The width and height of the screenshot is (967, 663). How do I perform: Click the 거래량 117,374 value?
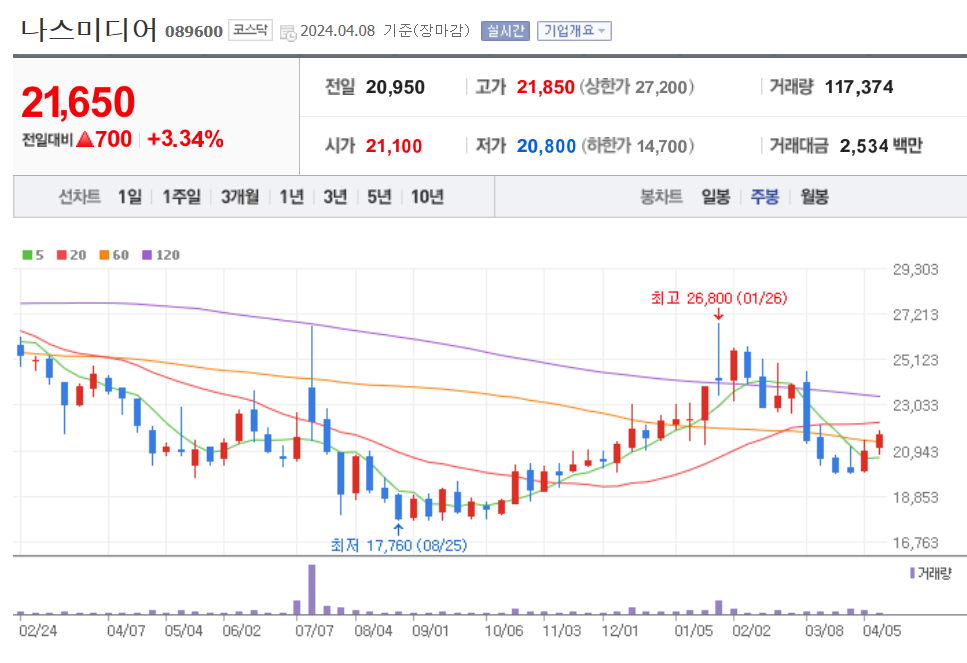(859, 87)
